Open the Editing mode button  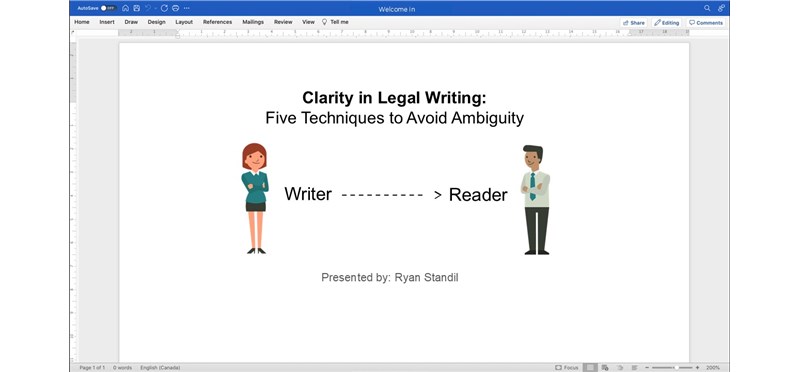coord(667,23)
